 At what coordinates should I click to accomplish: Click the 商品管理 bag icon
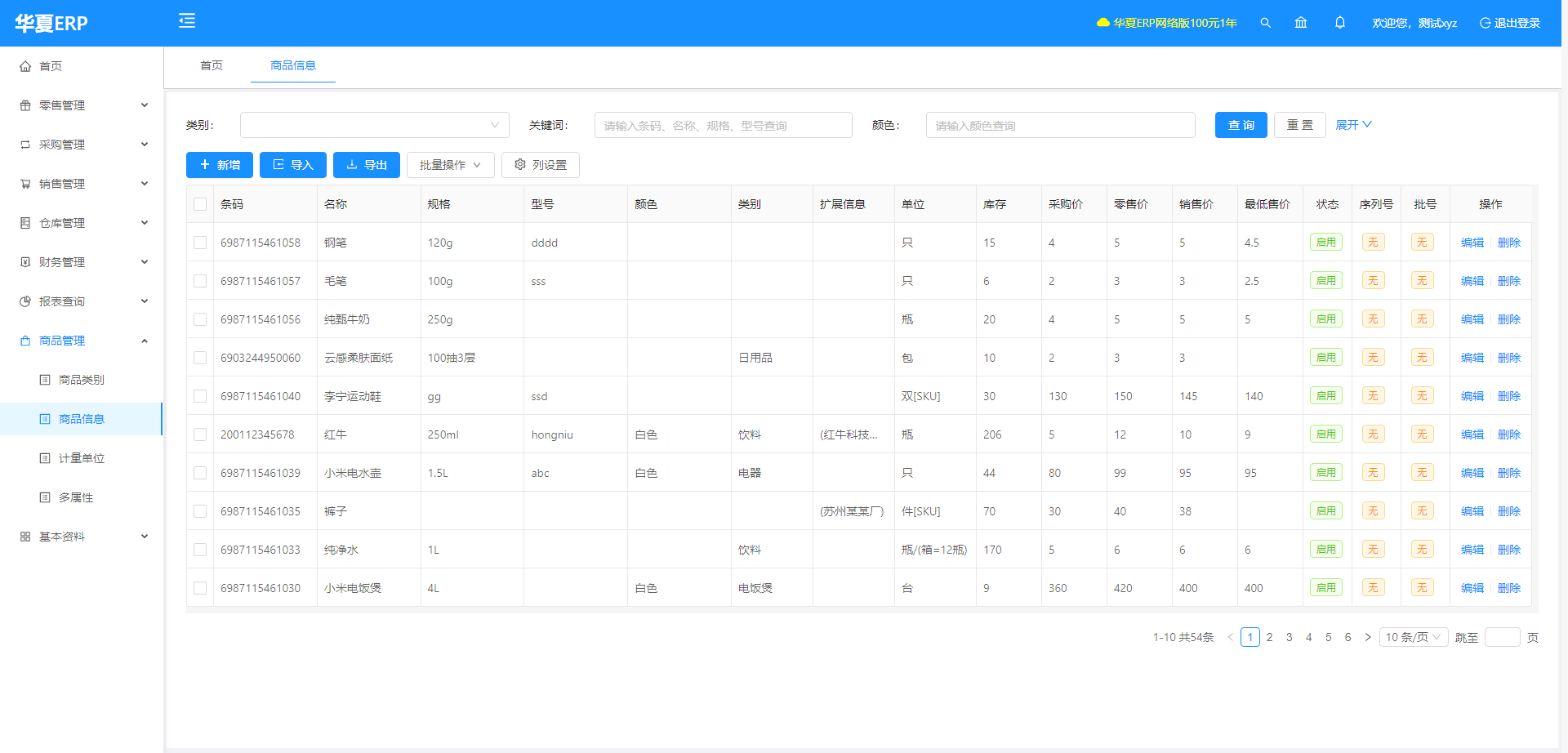pos(25,341)
